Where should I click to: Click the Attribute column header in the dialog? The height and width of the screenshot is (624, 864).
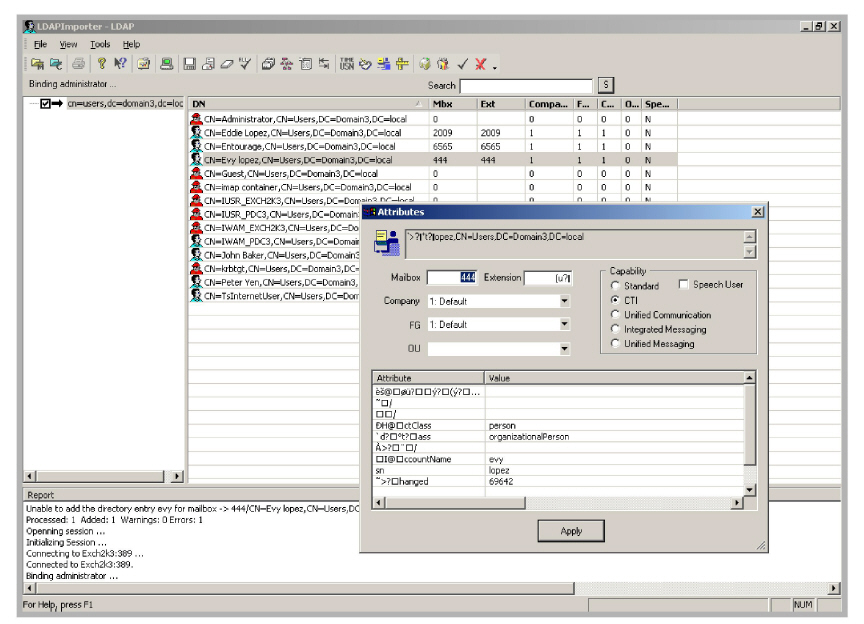tap(429, 378)
